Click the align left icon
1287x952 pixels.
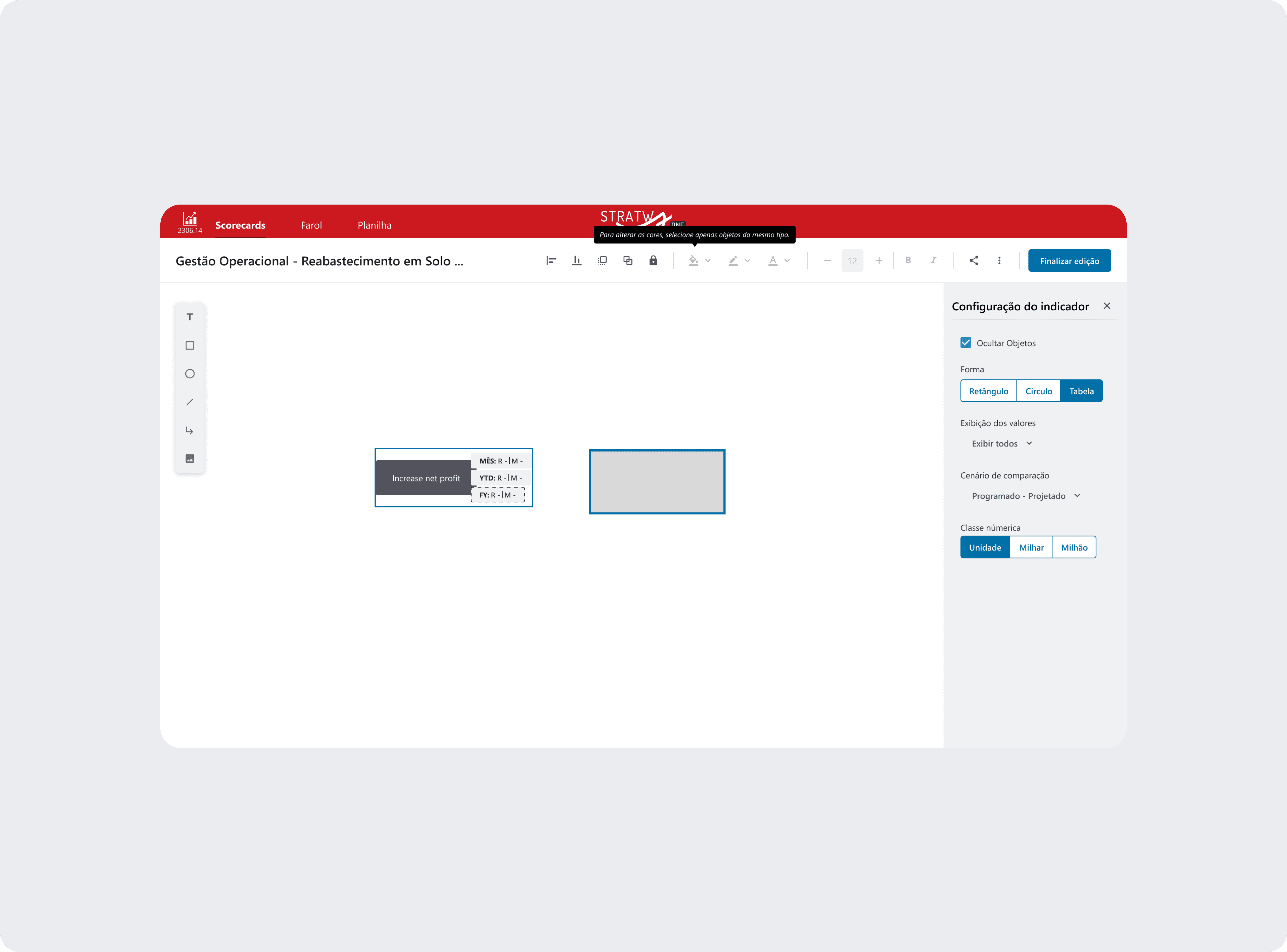pyautogui.click(x=551, y=260)
